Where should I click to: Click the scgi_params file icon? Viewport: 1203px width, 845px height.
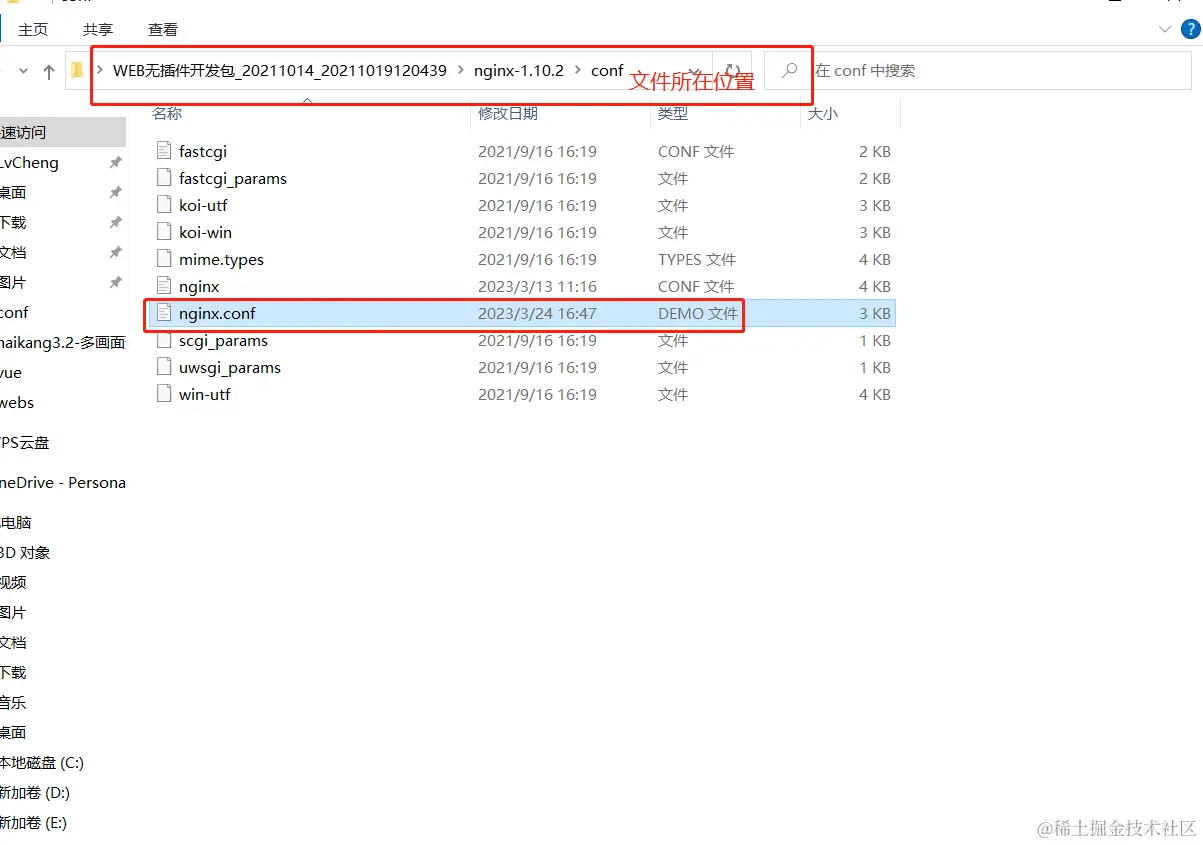pos(165,340)
